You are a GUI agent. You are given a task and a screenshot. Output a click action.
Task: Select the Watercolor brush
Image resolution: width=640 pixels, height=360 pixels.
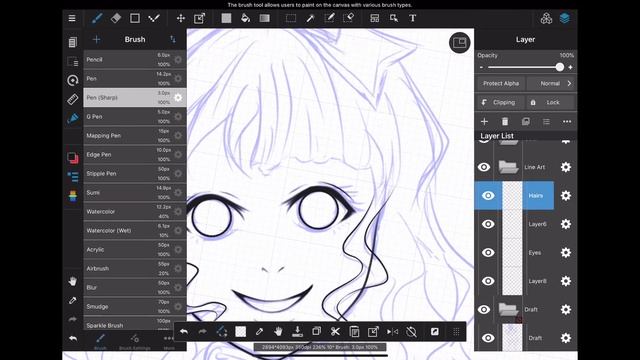coord(135,211)
